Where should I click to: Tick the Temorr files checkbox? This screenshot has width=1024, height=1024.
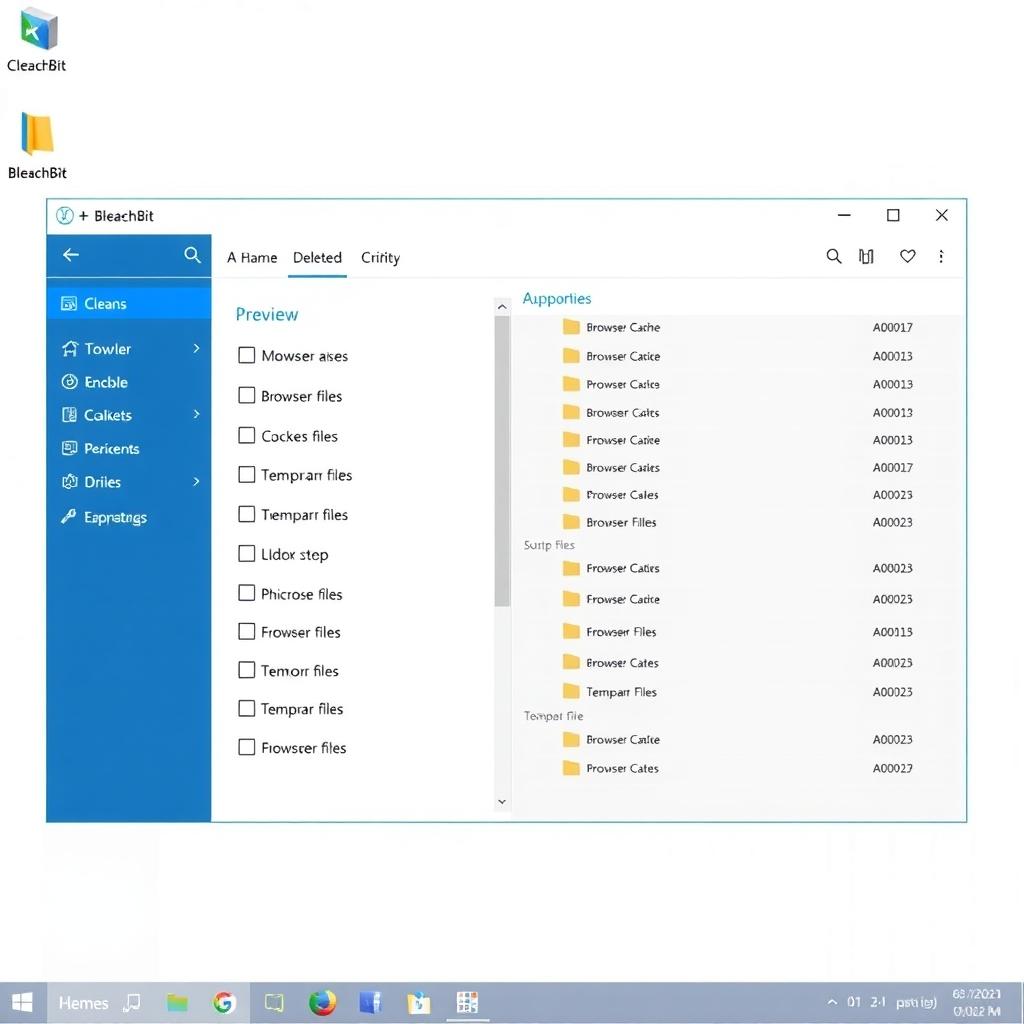[246, 669]
